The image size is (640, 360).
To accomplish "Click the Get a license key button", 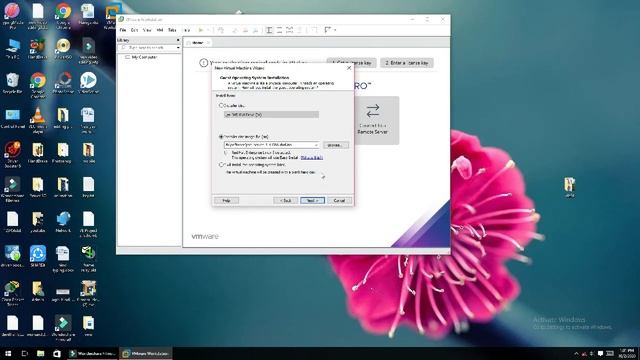I will click(x=351, y=63).
